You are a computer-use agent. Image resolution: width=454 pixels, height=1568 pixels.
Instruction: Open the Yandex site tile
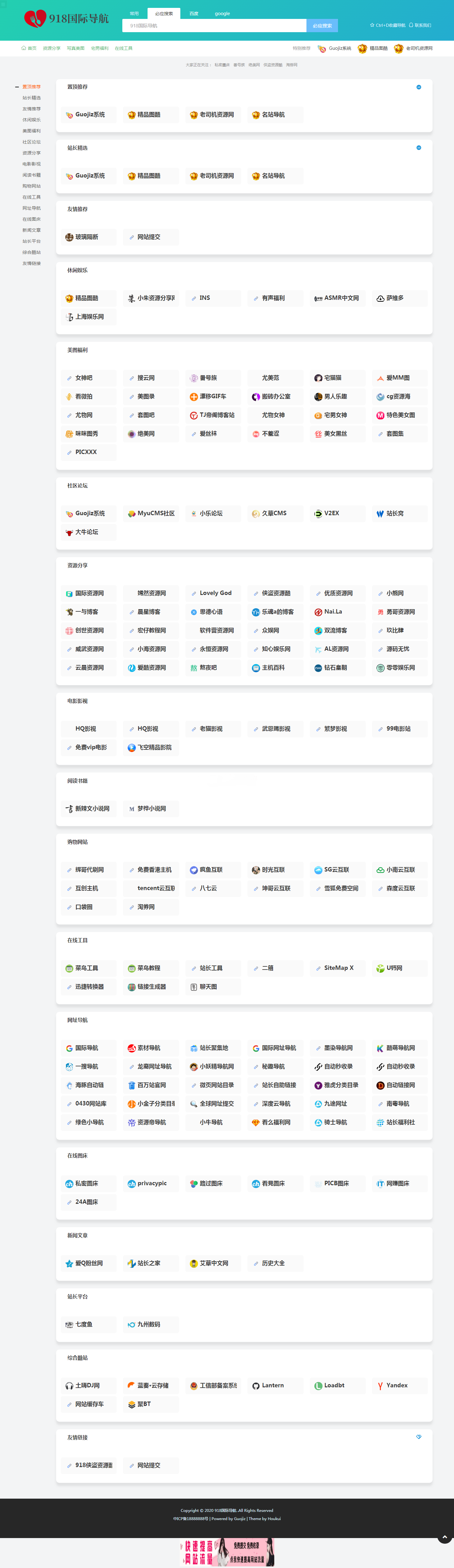tap(399, 1385)
